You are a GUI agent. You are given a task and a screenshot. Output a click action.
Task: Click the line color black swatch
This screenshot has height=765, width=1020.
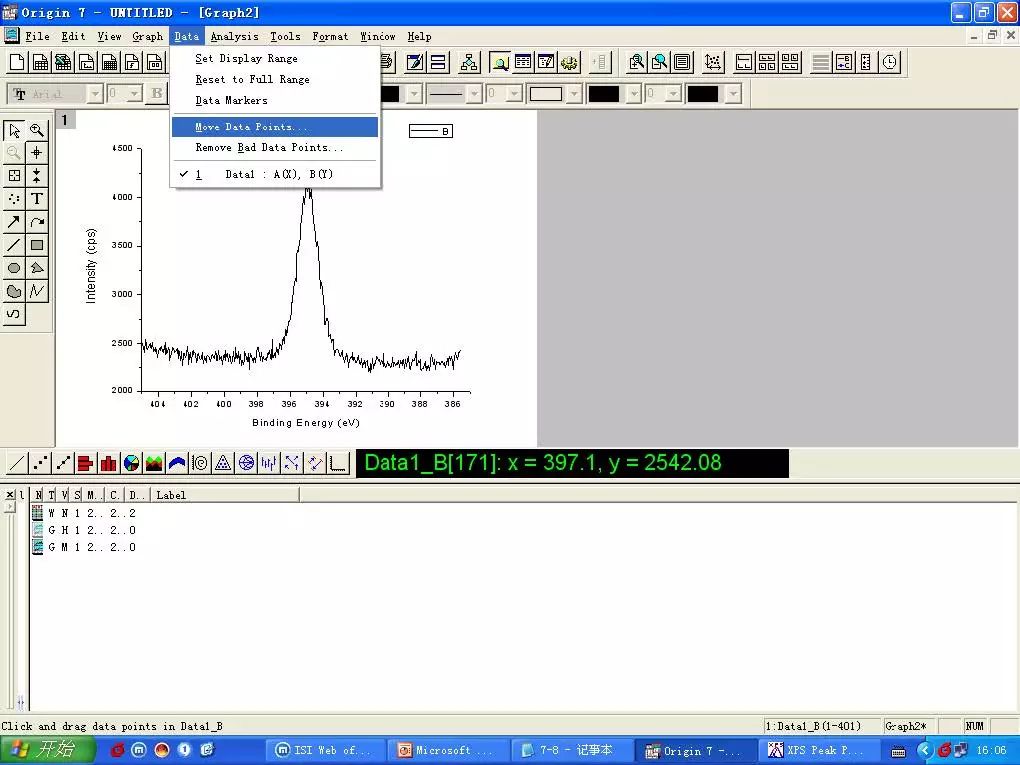[390, 94]
